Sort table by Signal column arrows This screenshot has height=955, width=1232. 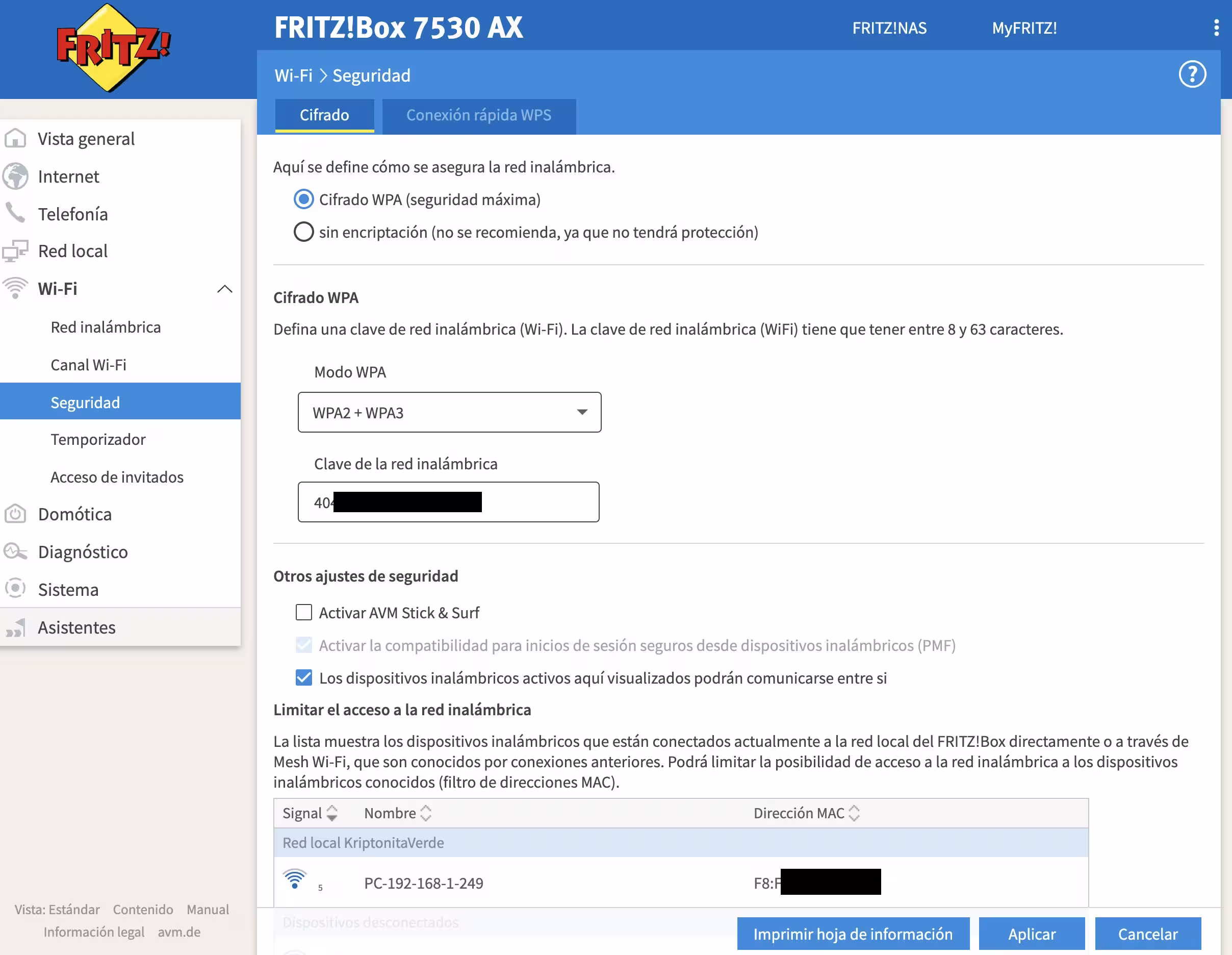pos(332,813)
